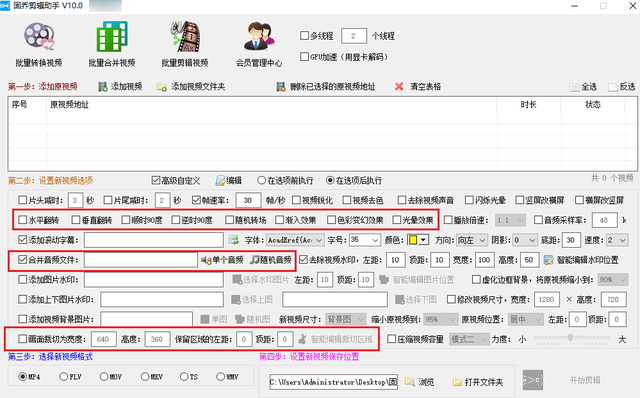Open 批量合并视频 tool icon
640x398 pixels.
click(x=112, y=37)
